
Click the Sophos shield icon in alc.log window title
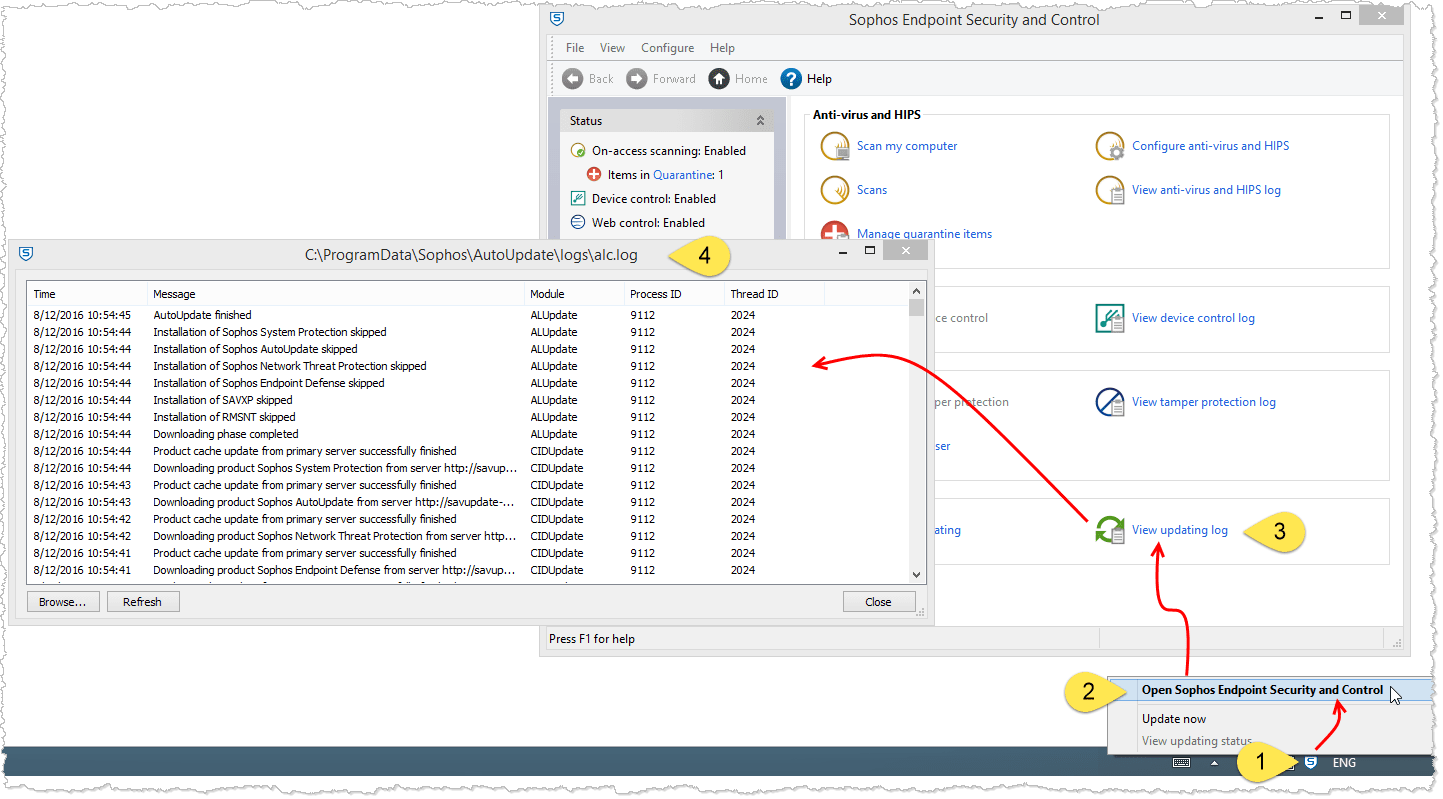coord(26,254)
